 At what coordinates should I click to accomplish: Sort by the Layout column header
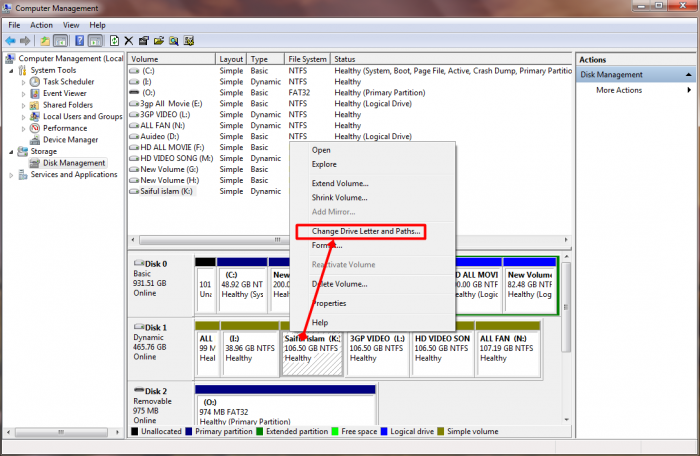[231, 59]
